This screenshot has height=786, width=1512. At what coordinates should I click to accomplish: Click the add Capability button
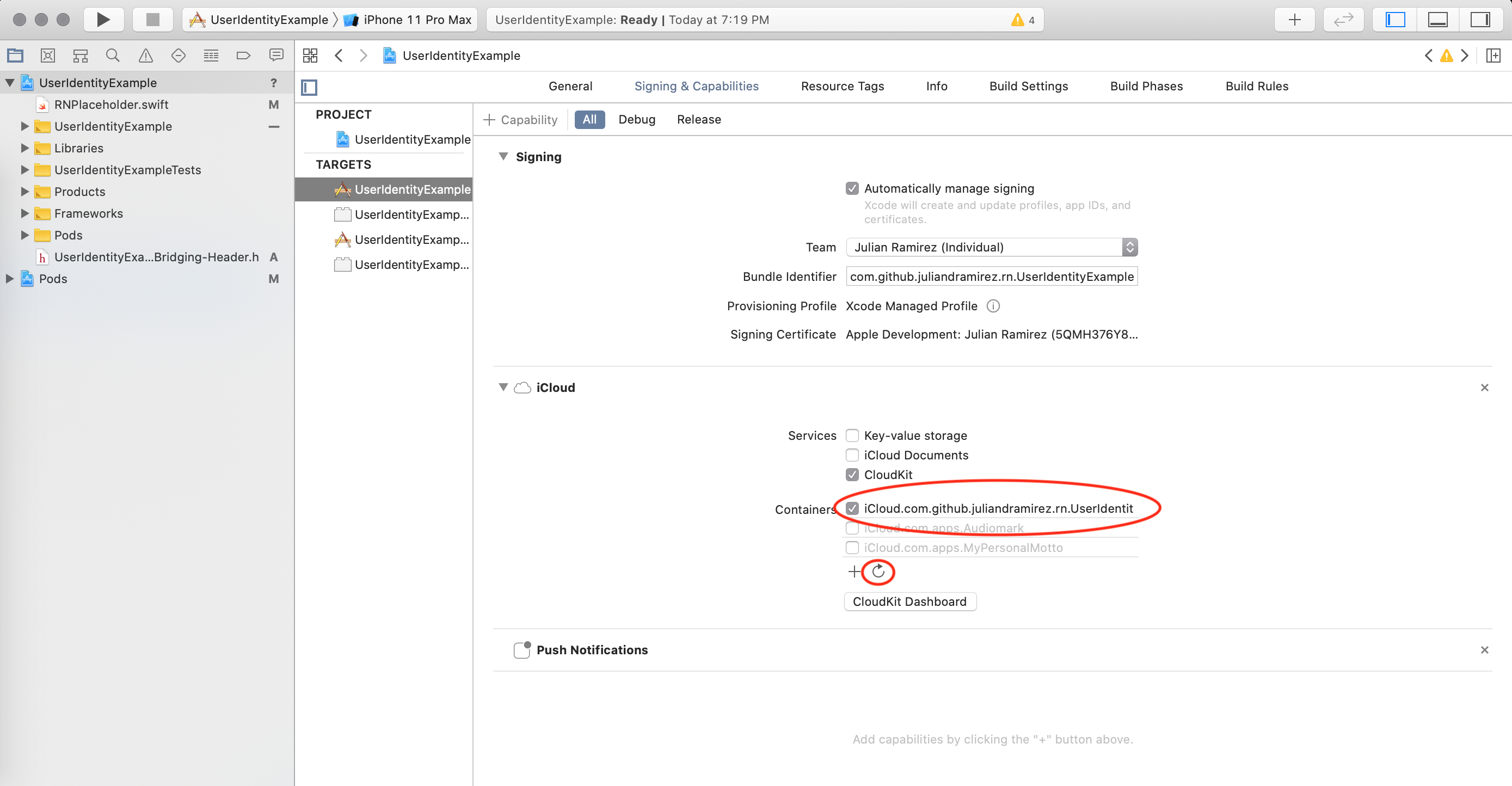521,120
